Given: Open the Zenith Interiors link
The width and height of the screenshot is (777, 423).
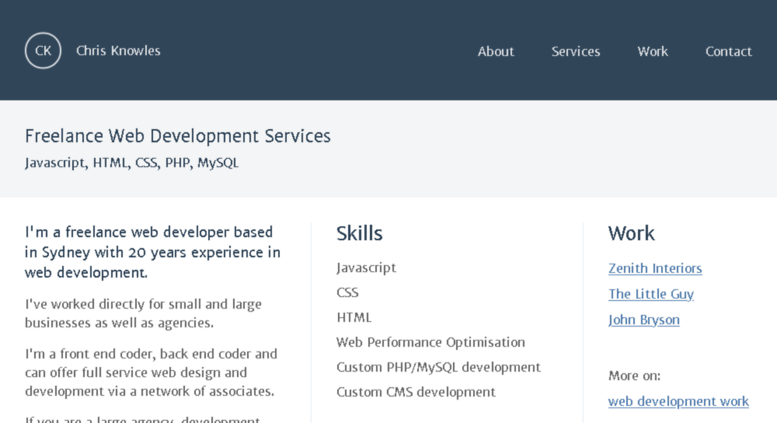Looking at the screenshot, I should coord(655,268).
